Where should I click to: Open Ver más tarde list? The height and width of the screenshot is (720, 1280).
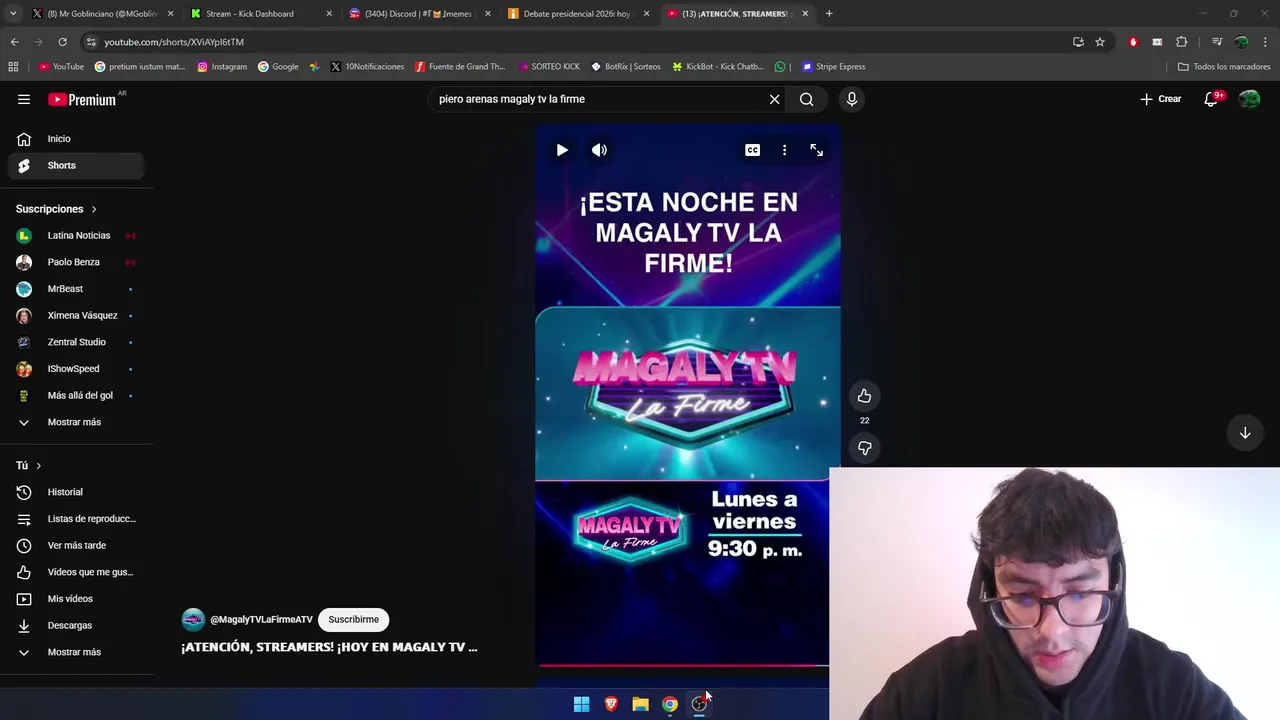coord(75,545)
